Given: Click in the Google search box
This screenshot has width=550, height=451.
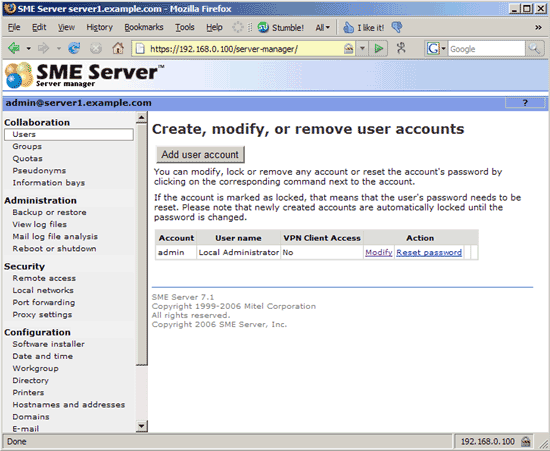Looking at the screenshot, I should point(487,48).
